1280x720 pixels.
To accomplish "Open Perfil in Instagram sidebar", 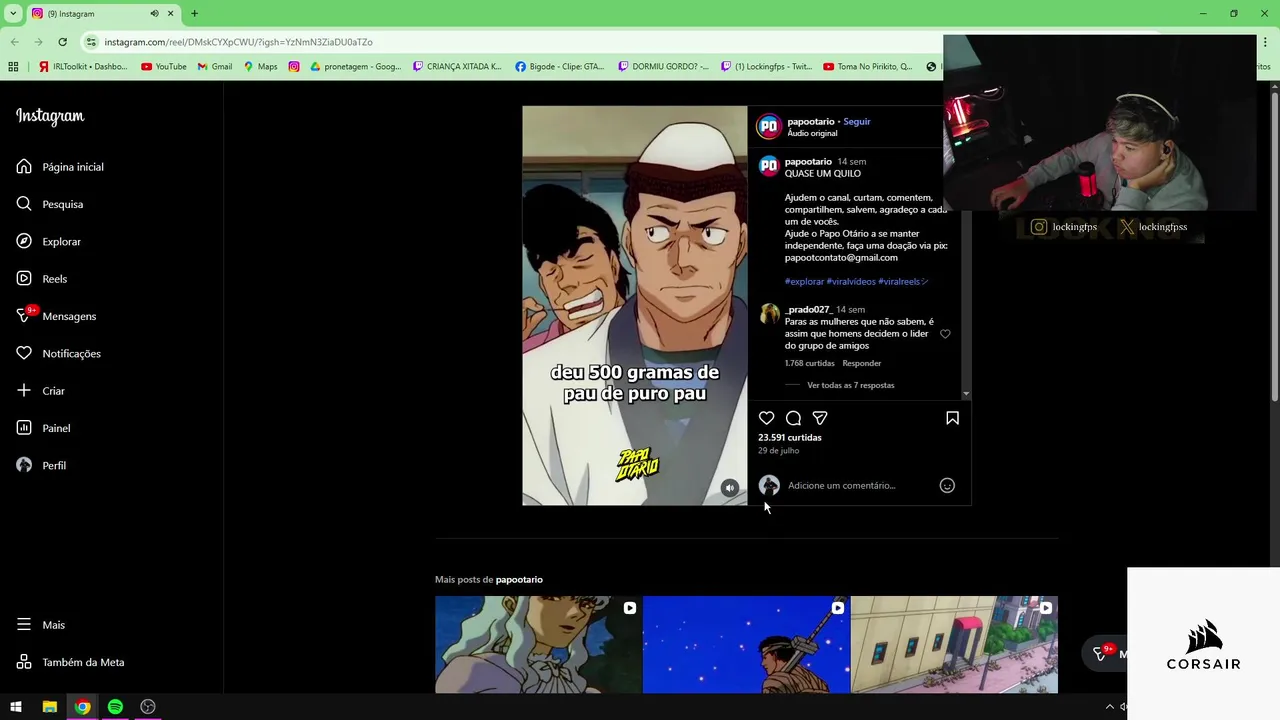I will [x=41, y=466].
